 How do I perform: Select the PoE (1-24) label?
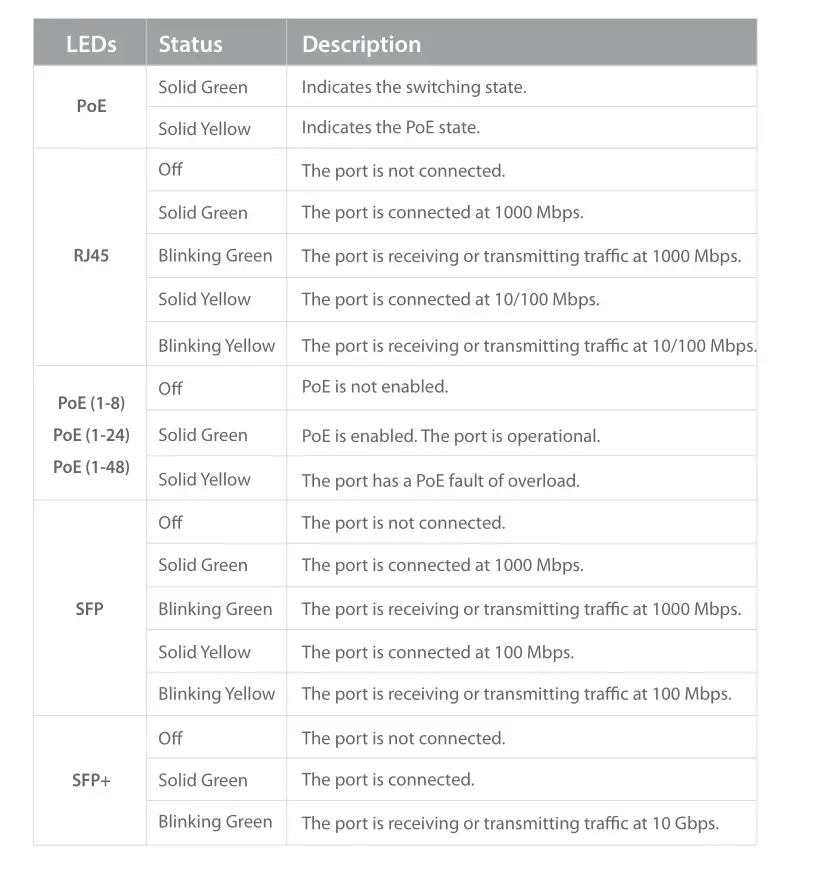[91, 435]
